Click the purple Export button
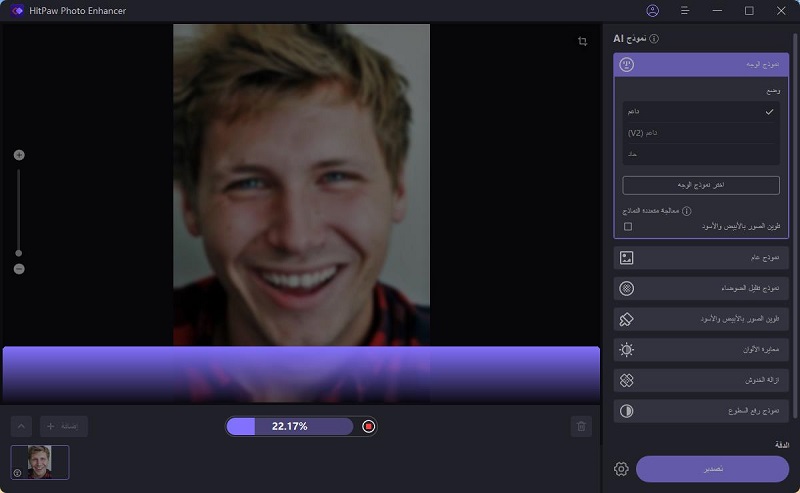 [712, 469]
